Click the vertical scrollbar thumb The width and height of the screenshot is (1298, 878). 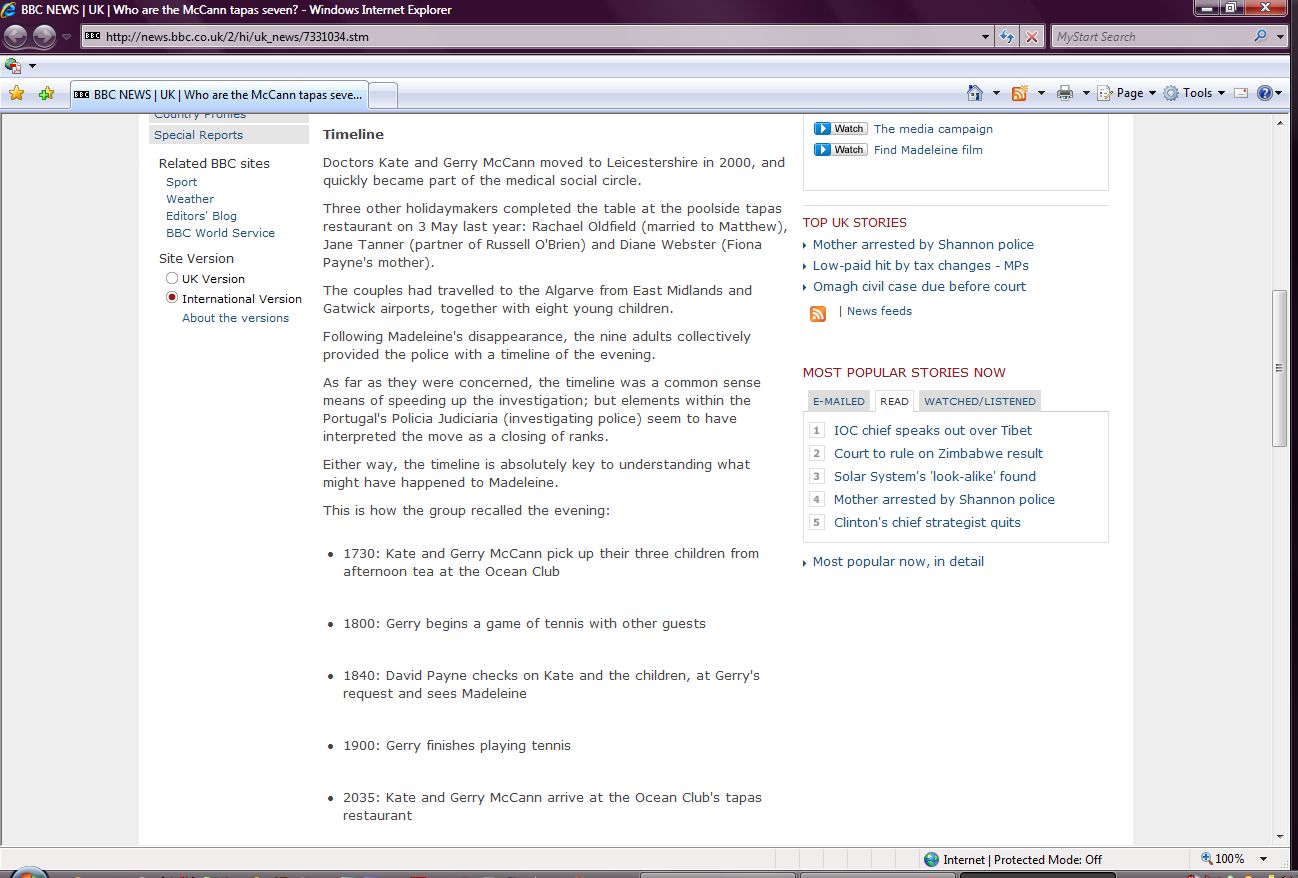click(x=1279, y=368)
